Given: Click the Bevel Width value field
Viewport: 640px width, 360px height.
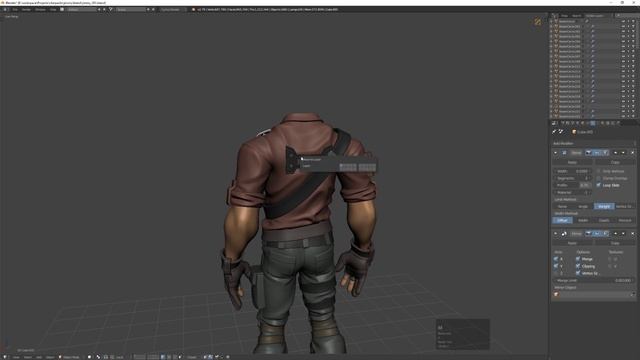Looking at the screenshot, I should click(x=572, y=171).
